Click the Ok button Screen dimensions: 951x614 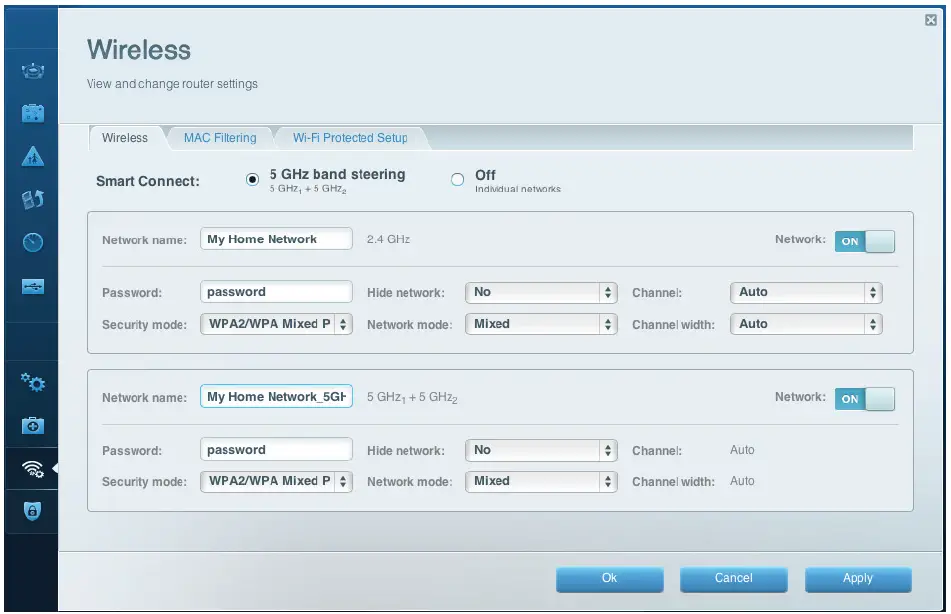(610, 579)
